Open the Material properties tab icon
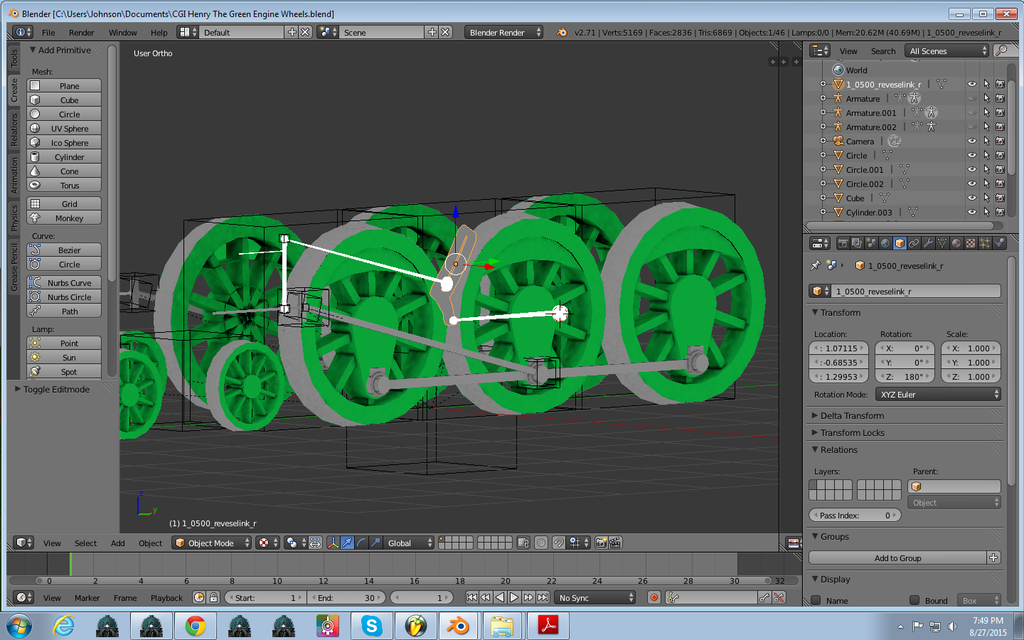Screen dimensions: 1024x640 pos(956,243)
